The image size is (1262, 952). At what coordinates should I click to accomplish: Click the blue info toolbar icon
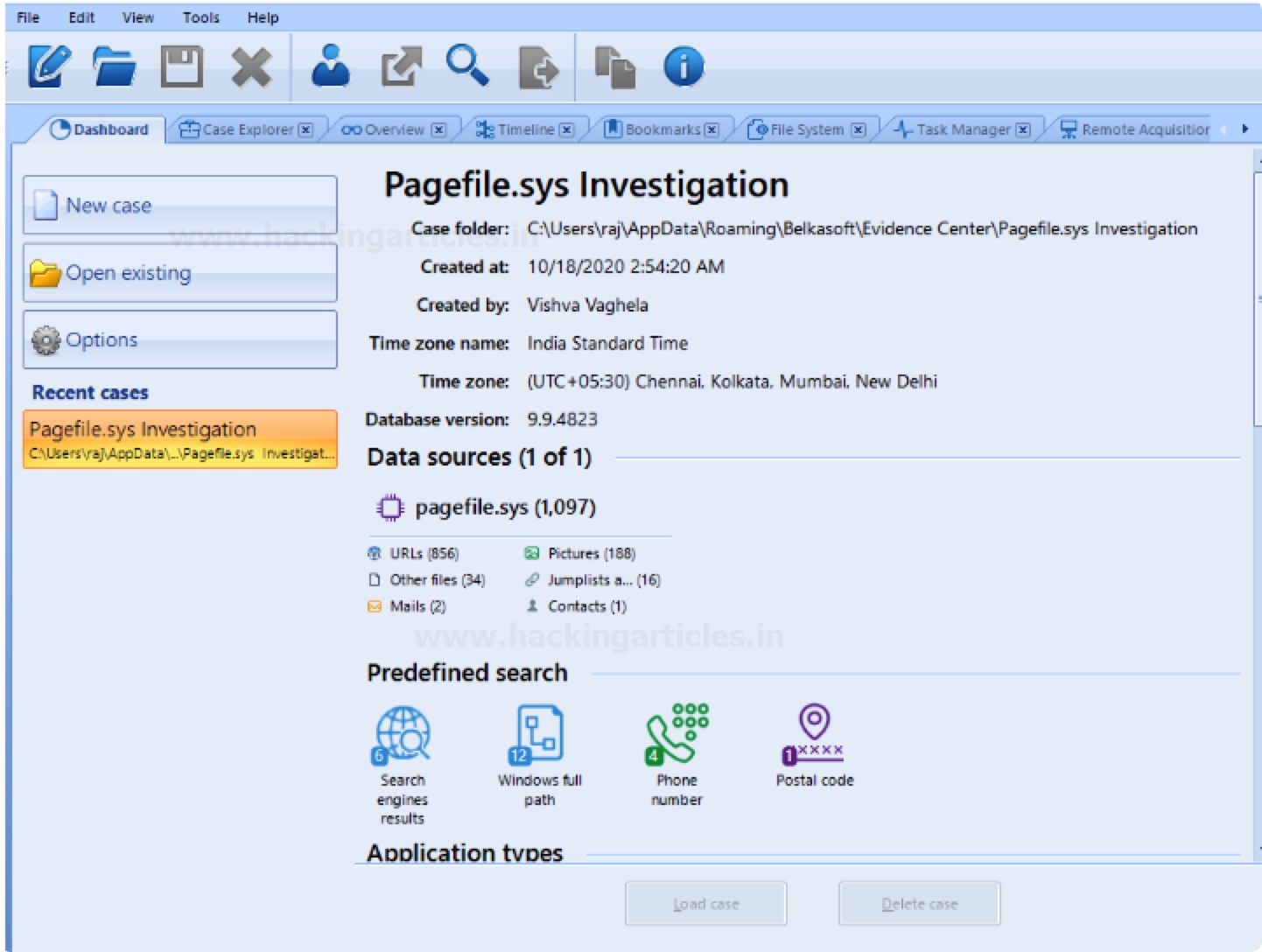684,66
